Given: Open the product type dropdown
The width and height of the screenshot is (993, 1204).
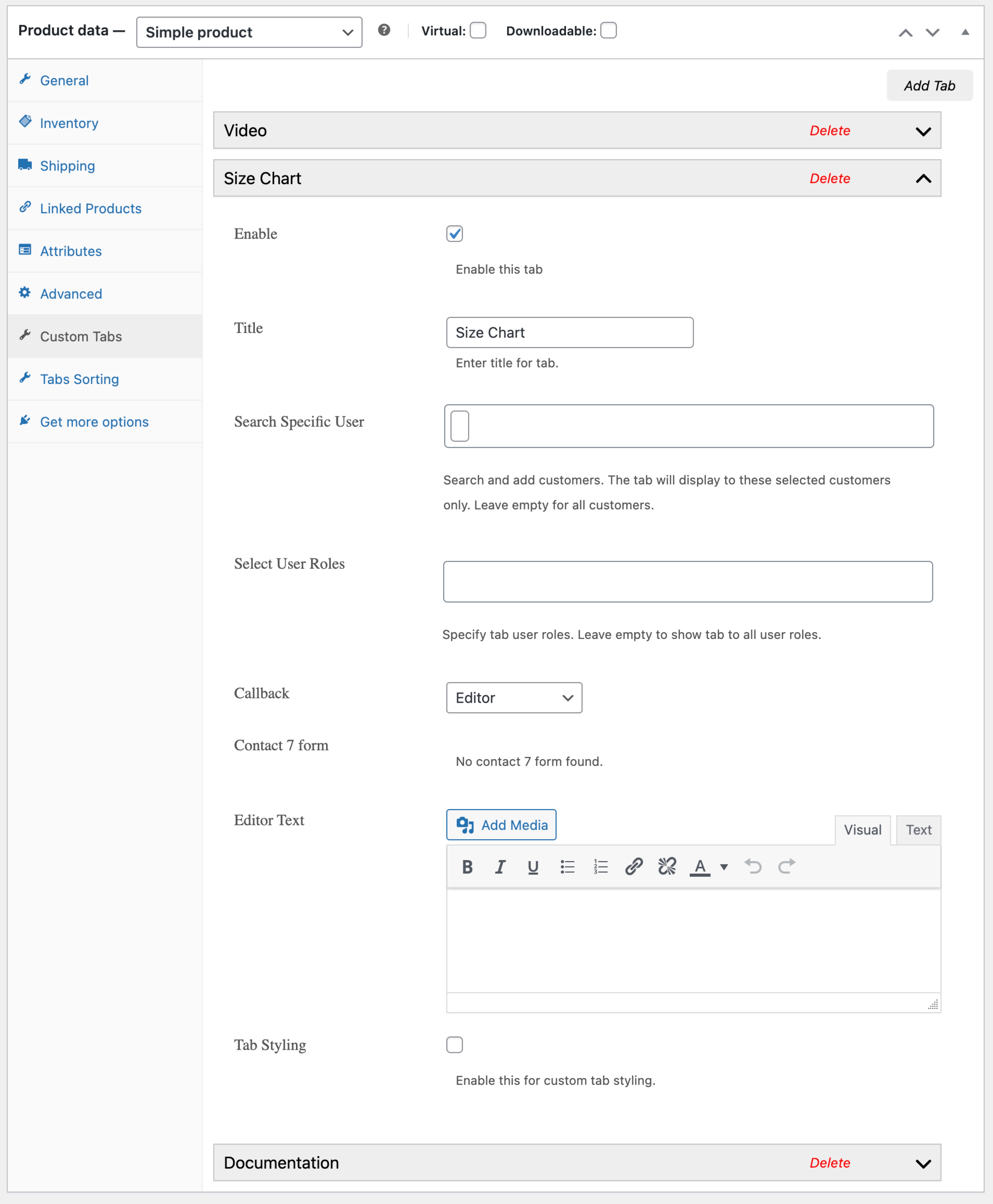Looking at the screenshot, I should pyautogui.click(x=249, y=32).
